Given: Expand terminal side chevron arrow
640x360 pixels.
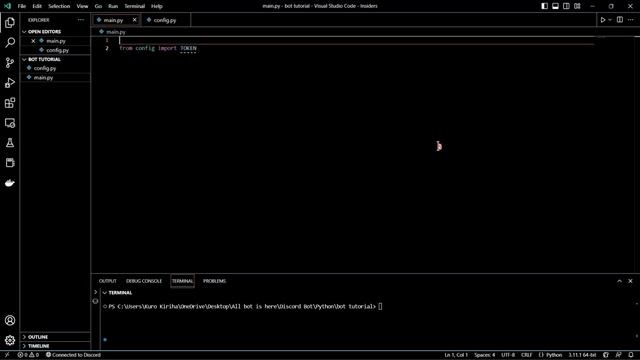Looking at the screenshot, I should (96, 292).
